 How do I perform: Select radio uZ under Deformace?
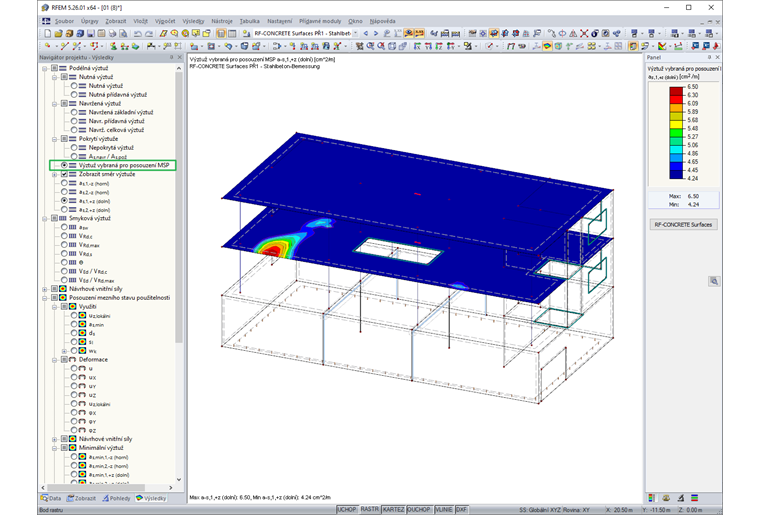tap(74, 395)
